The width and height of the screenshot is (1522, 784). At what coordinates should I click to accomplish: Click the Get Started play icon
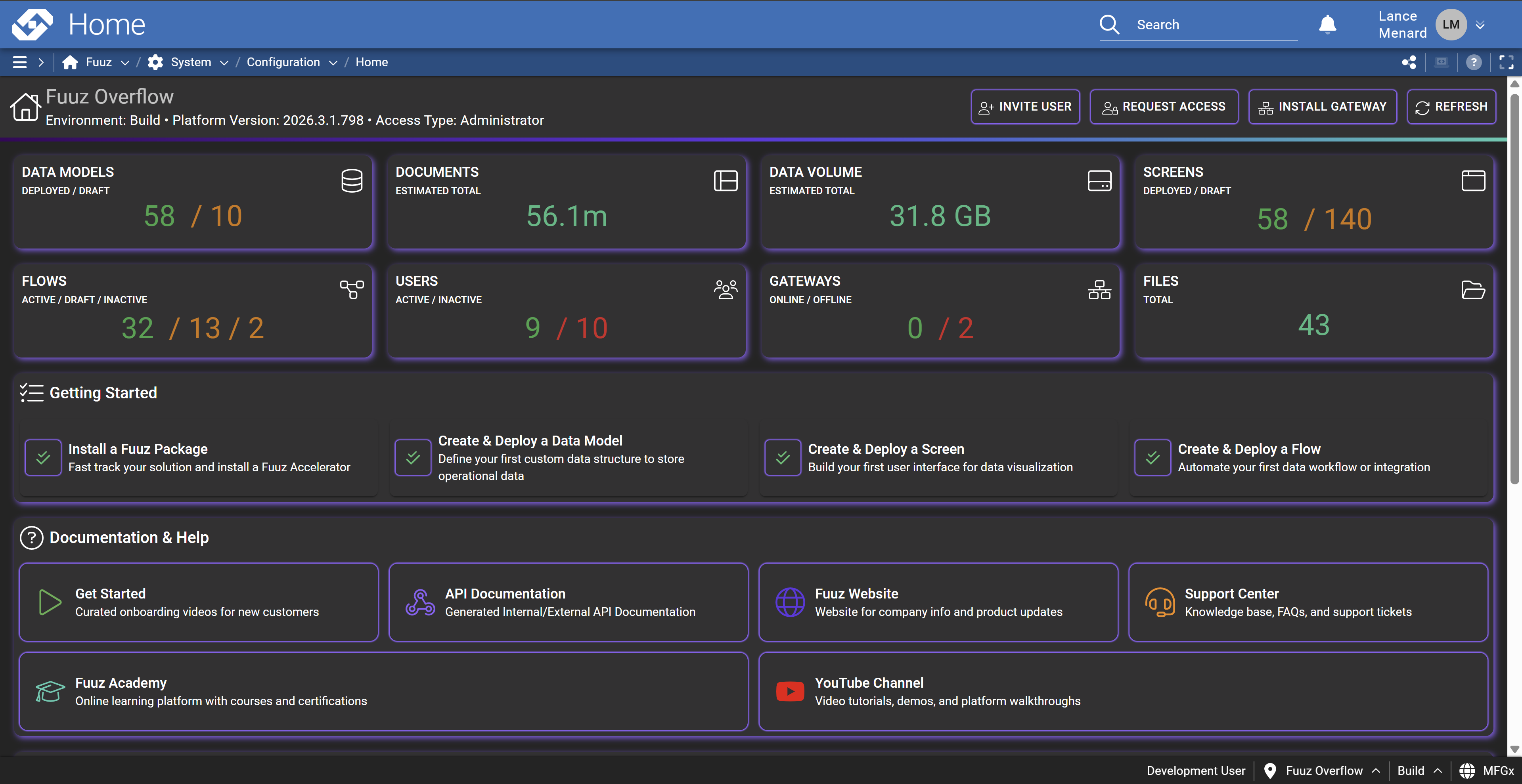(x=50, y=602)
